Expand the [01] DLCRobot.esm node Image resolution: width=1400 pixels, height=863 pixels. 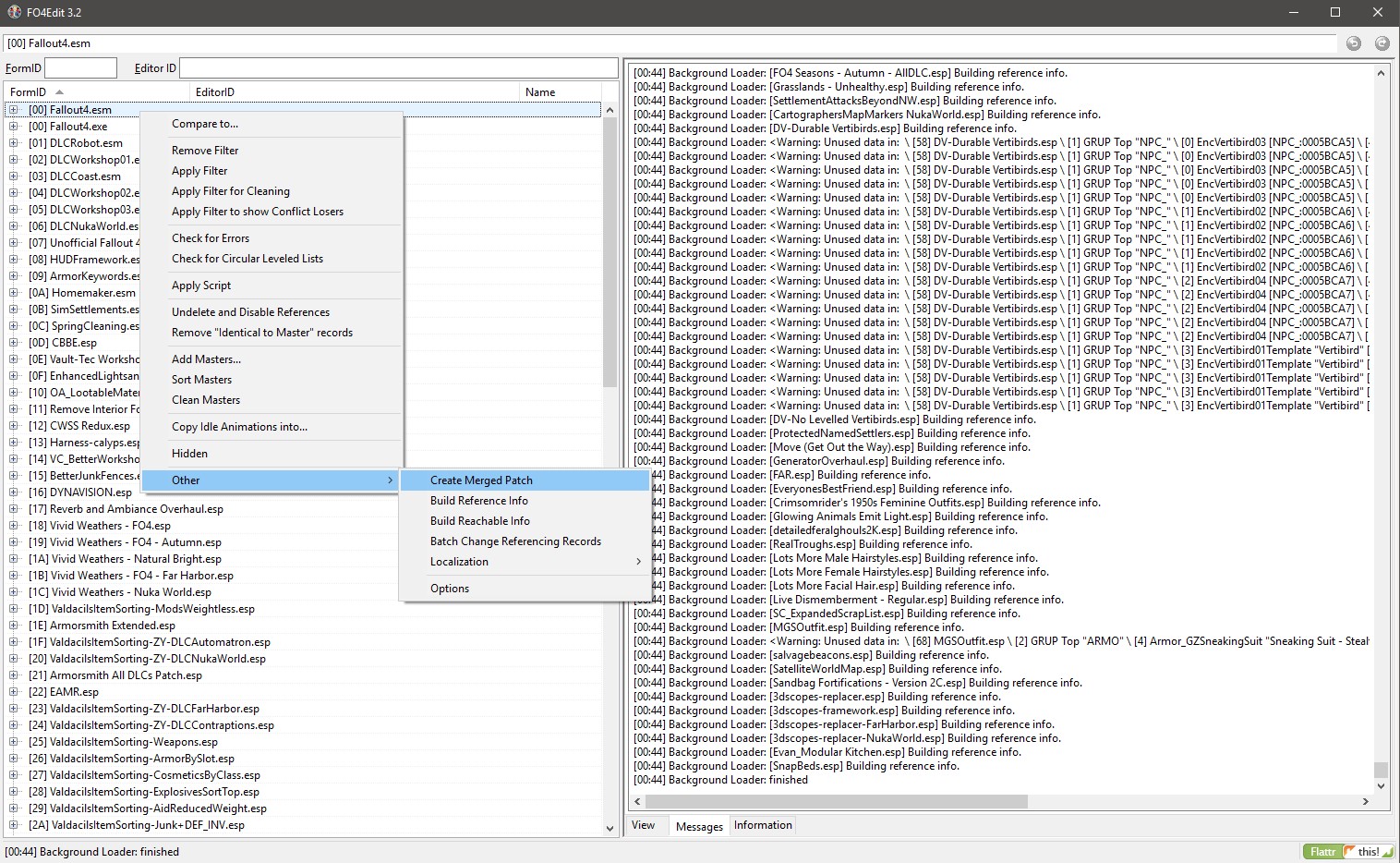click(x=14, y=143)
